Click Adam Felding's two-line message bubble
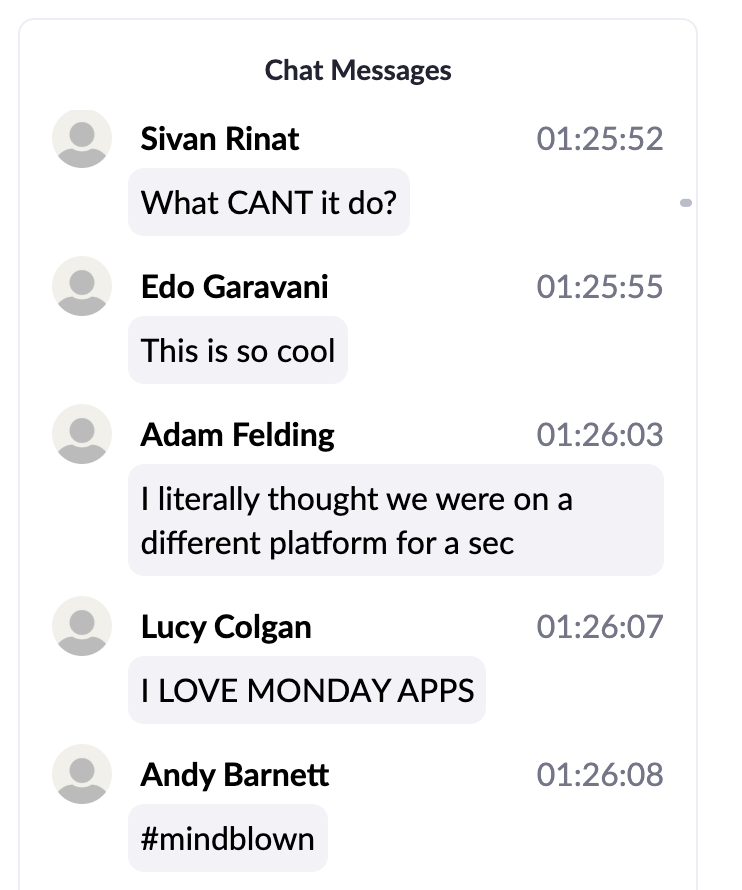This screenshot has width=742, height=890. point(395,521)
